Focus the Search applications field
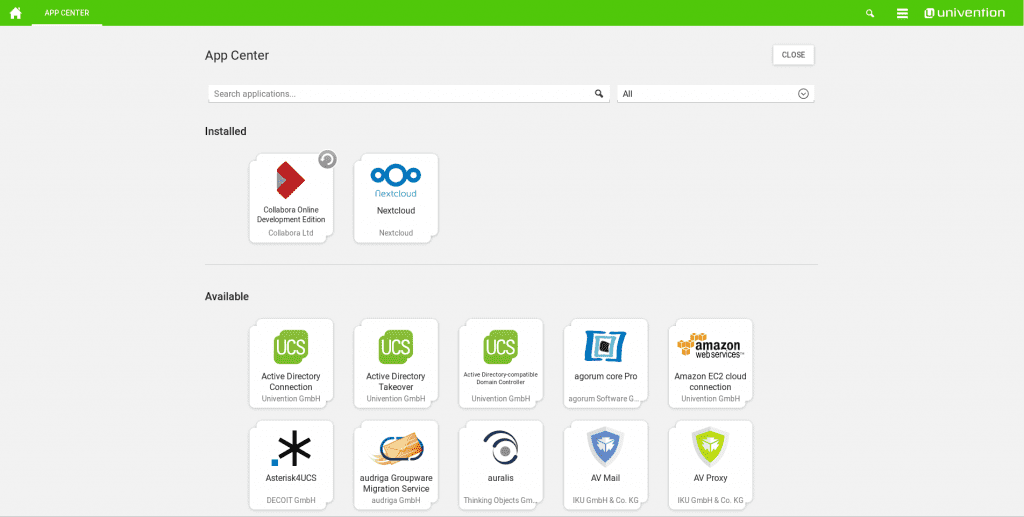The image size is (1024, 517). tap(409, 94)
